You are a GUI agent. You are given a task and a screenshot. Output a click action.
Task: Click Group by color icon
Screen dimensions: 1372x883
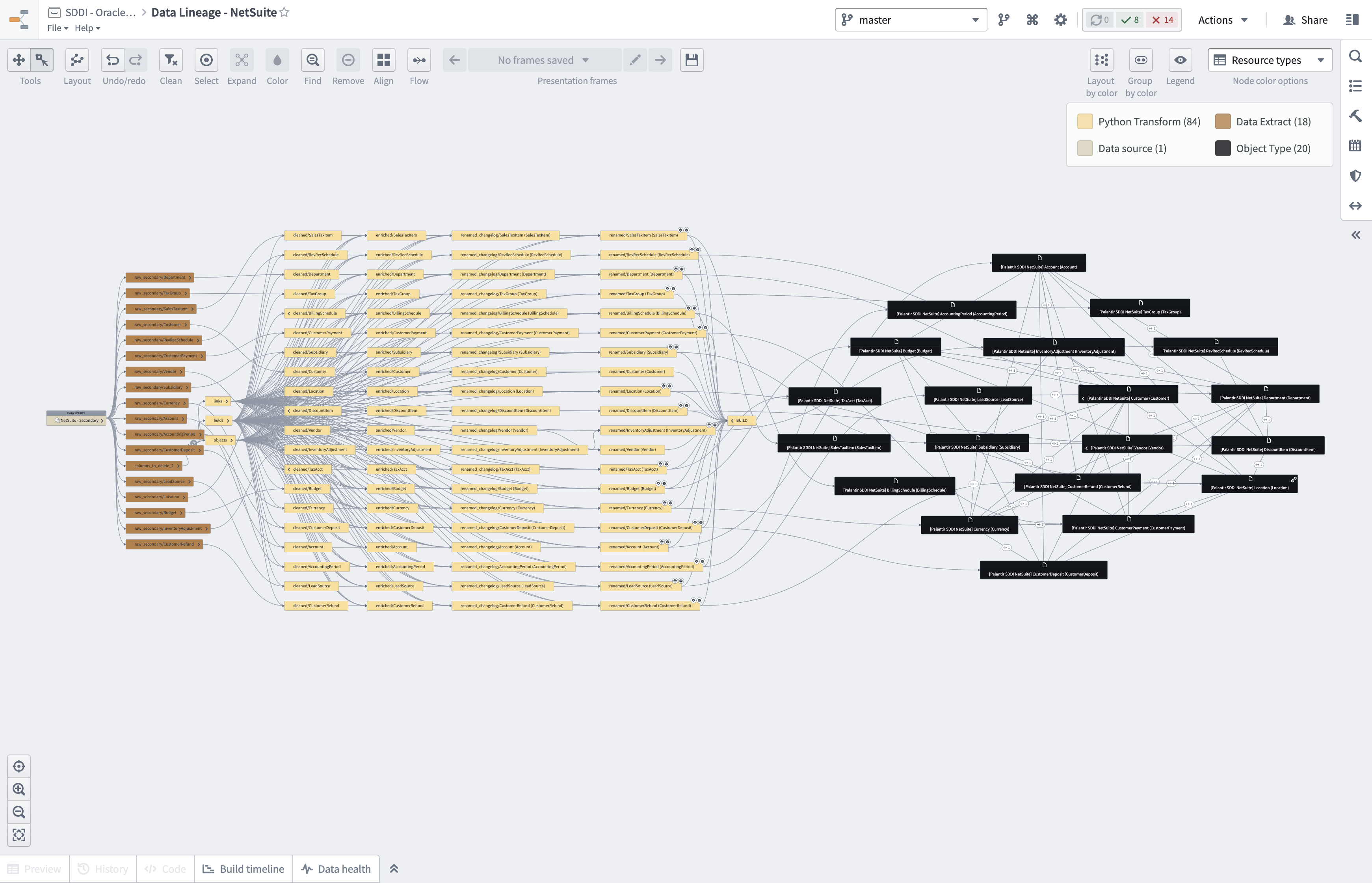1140,60
